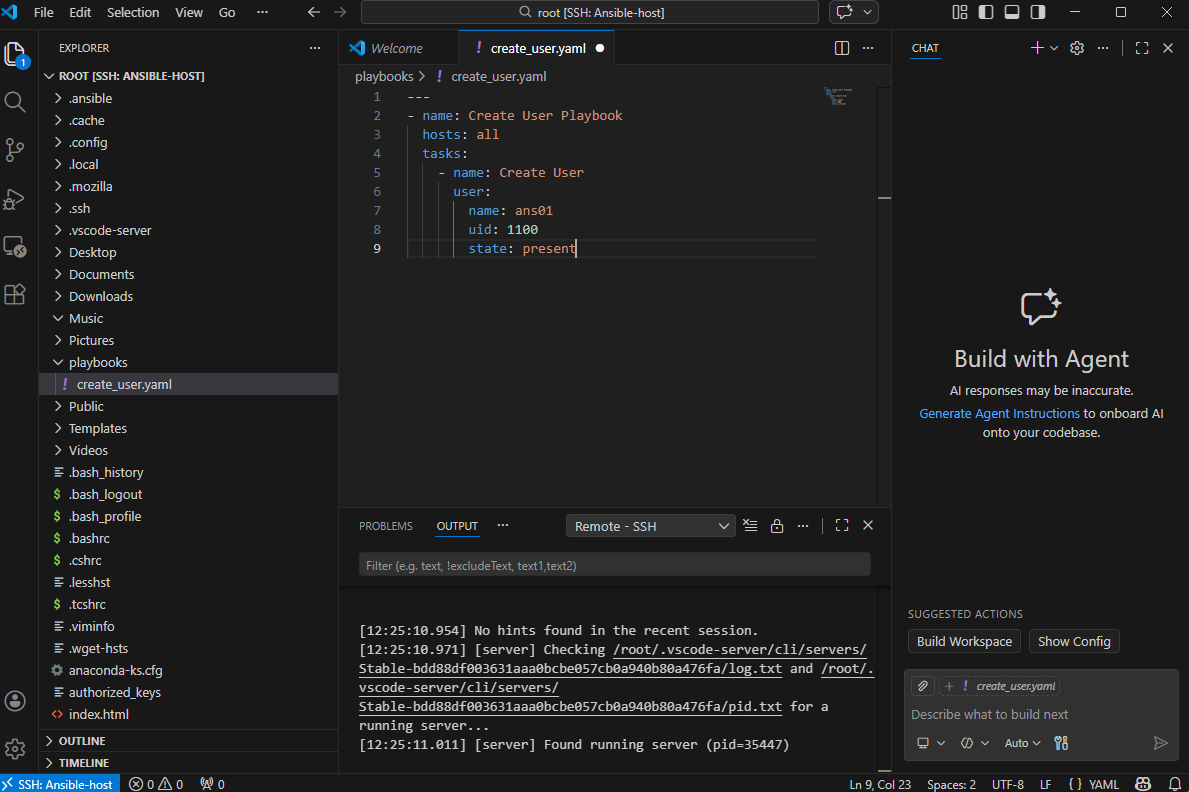Open the Edit menu
This screenshot has height=792, width=1189.
point(80,12)
